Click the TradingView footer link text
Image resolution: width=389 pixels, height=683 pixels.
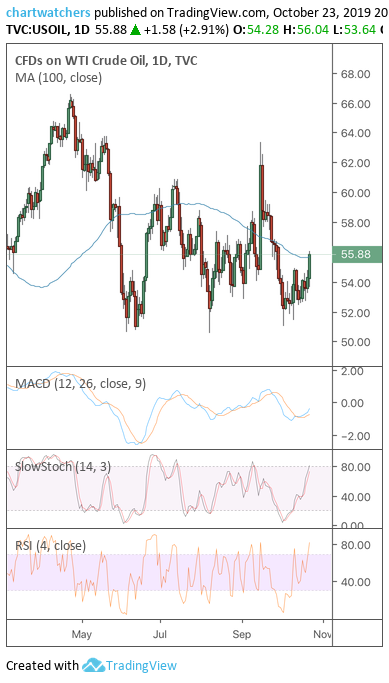[x=142, y=666]
